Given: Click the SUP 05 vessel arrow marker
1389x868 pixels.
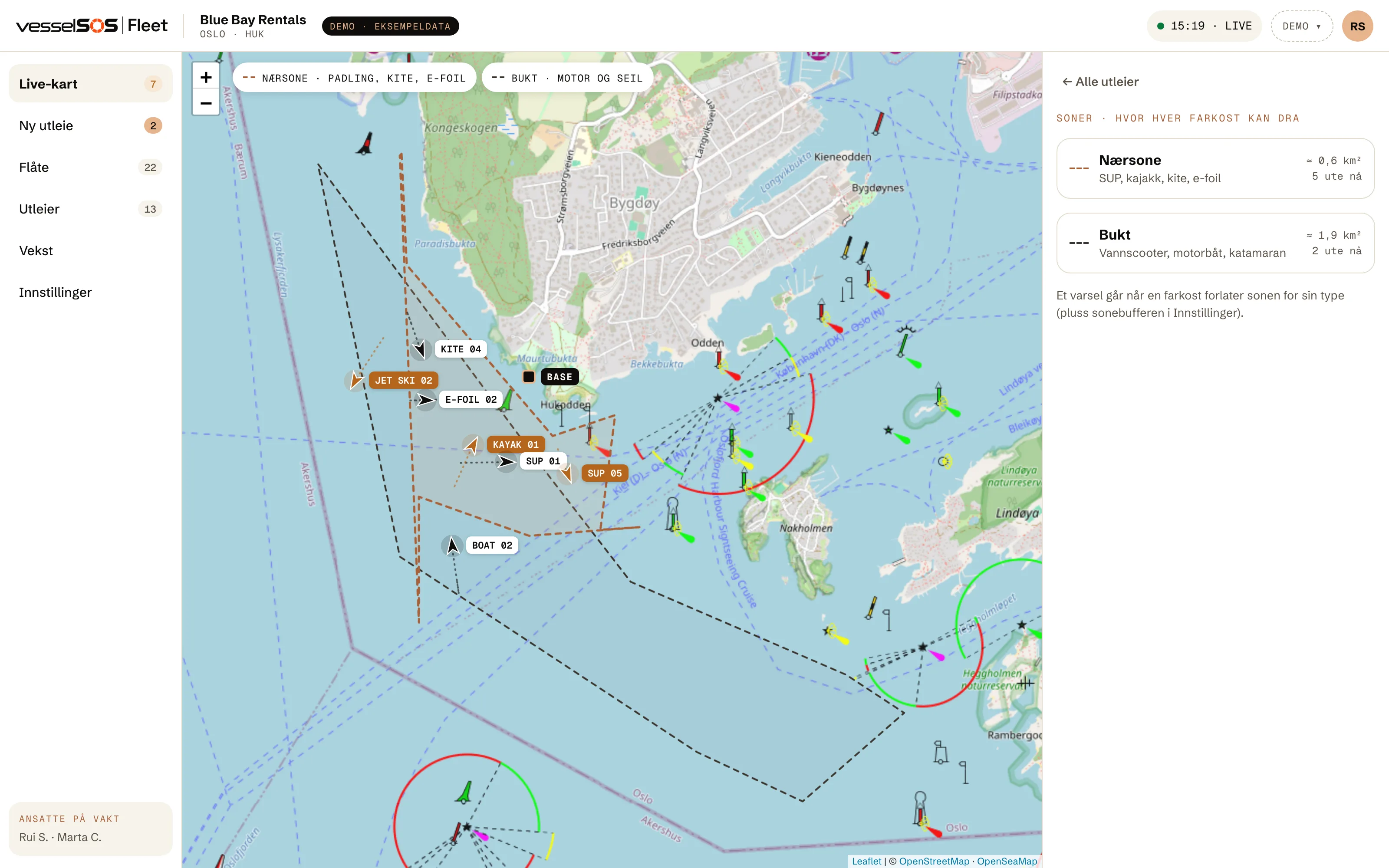Looking at the screenshot, I should coord(566,473).
